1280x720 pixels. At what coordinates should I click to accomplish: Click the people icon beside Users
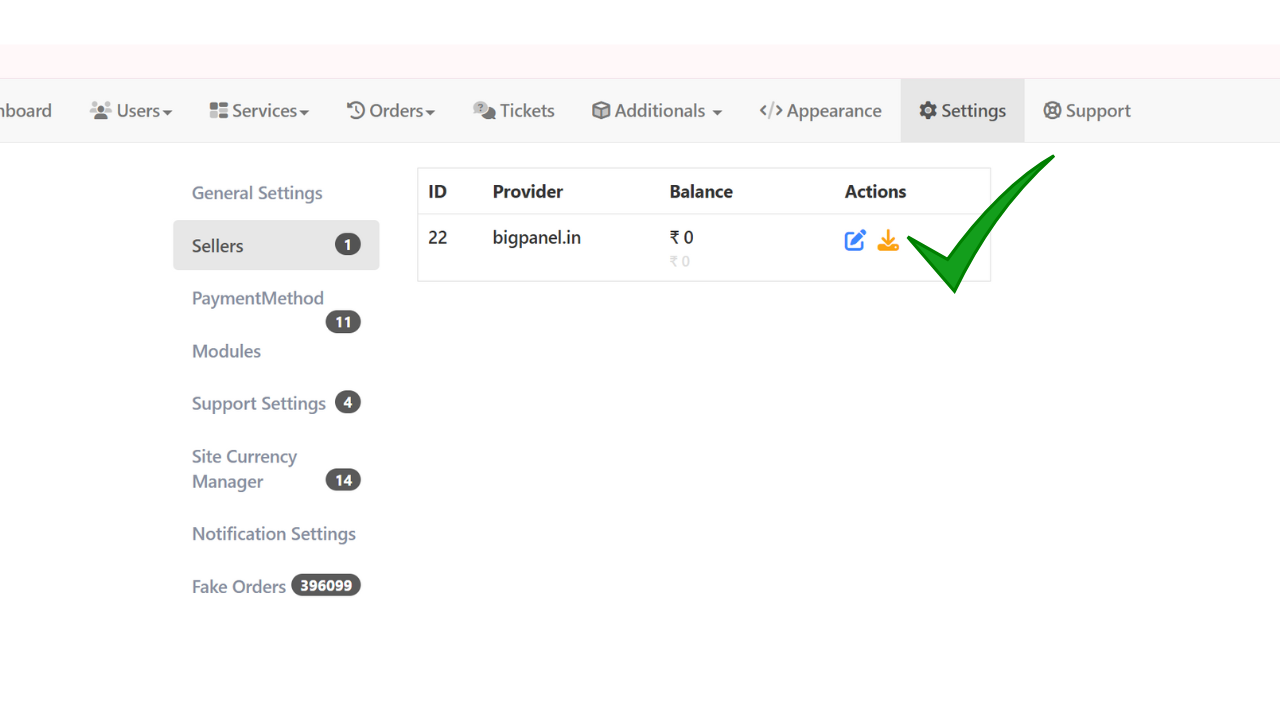click(100, 110)
